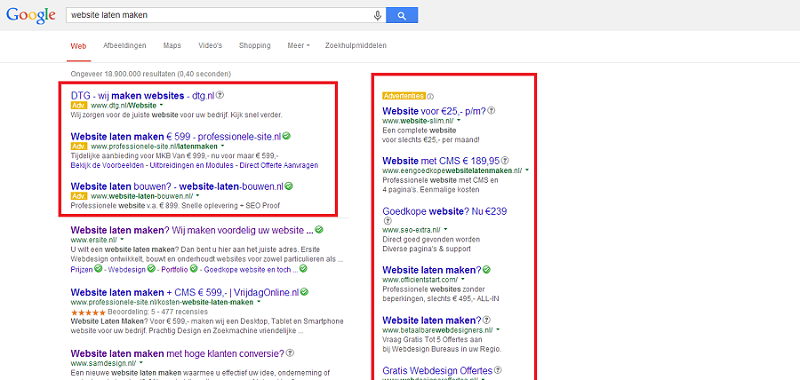Click the orange star rating of VrijdagOnline result
The height and width of the screenshot is (380, 800).
point(88,312)
